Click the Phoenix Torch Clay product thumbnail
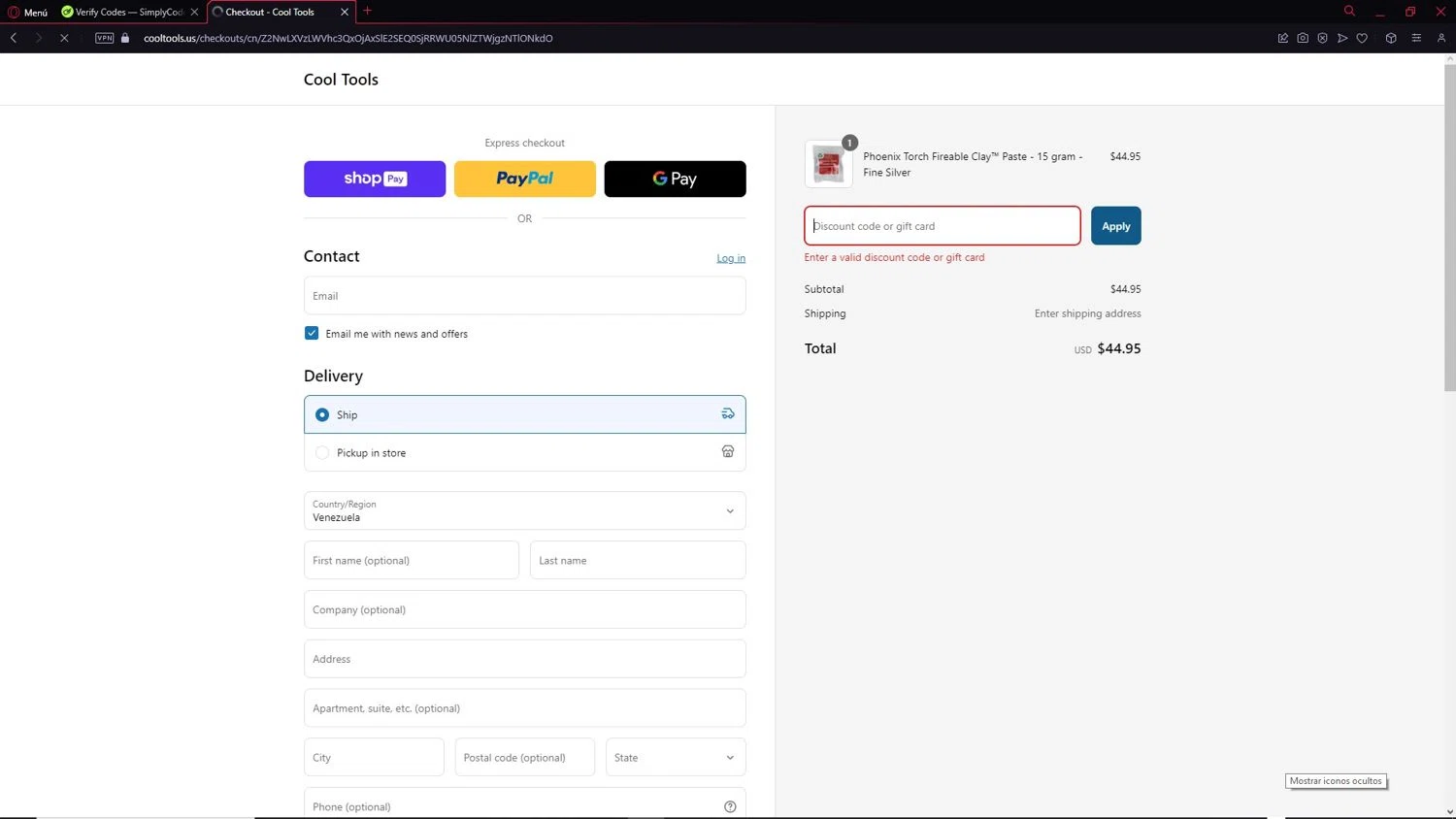 (828, 164)
